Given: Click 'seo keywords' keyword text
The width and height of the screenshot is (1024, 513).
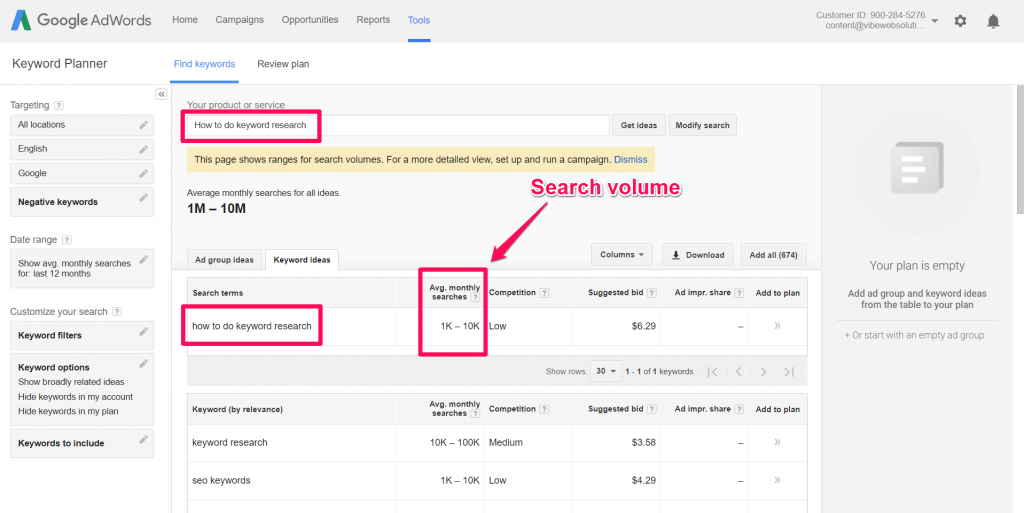Looking at the screenshot, I should point(221,480).
